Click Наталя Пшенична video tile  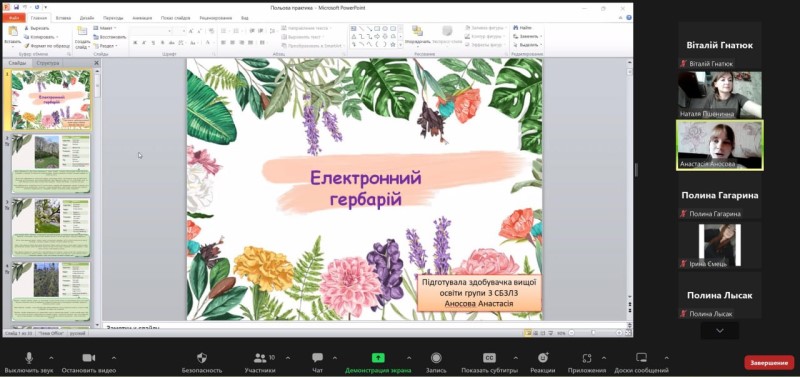point(720,95)
